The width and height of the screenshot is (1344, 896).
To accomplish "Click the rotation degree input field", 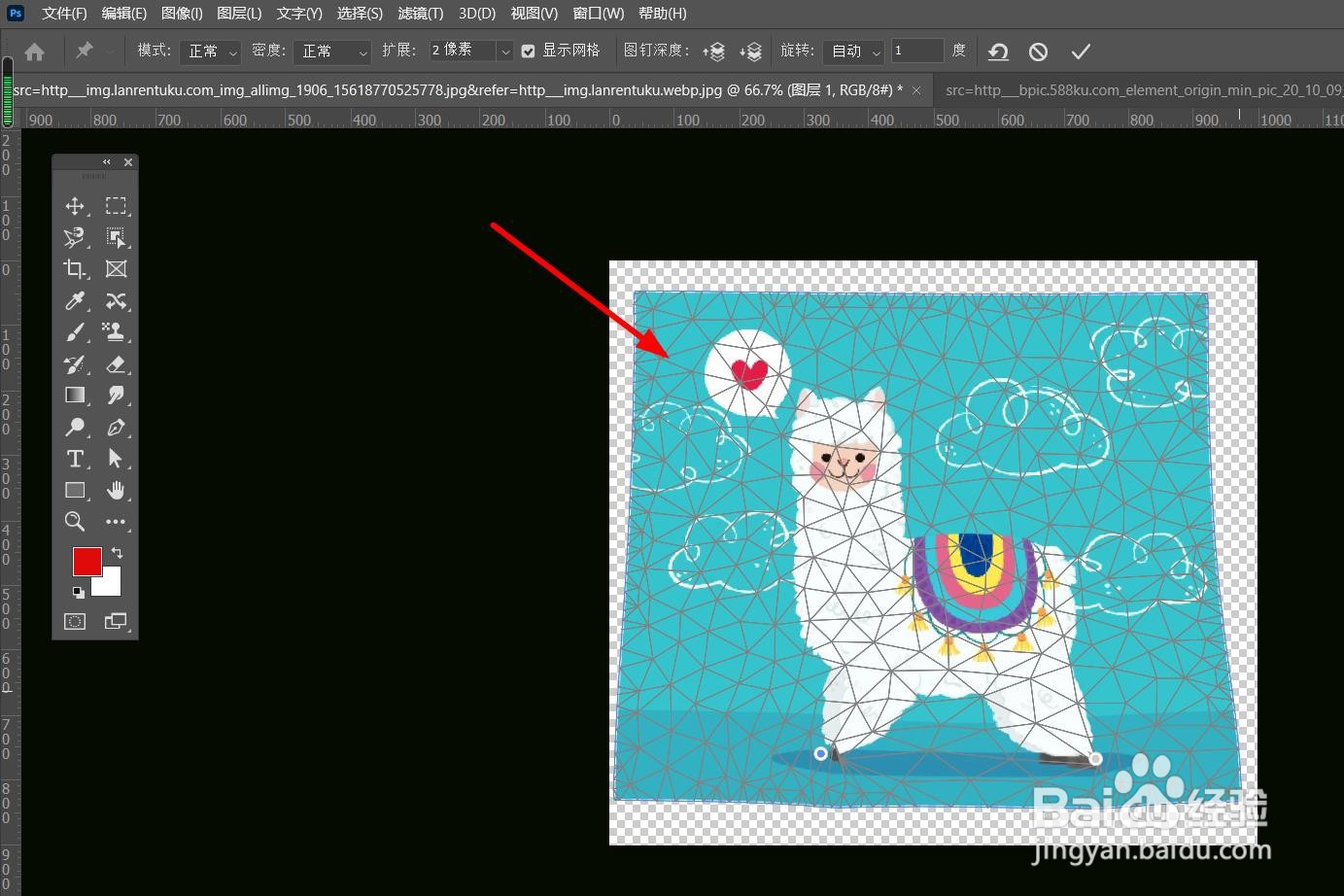I will (917, 51).
